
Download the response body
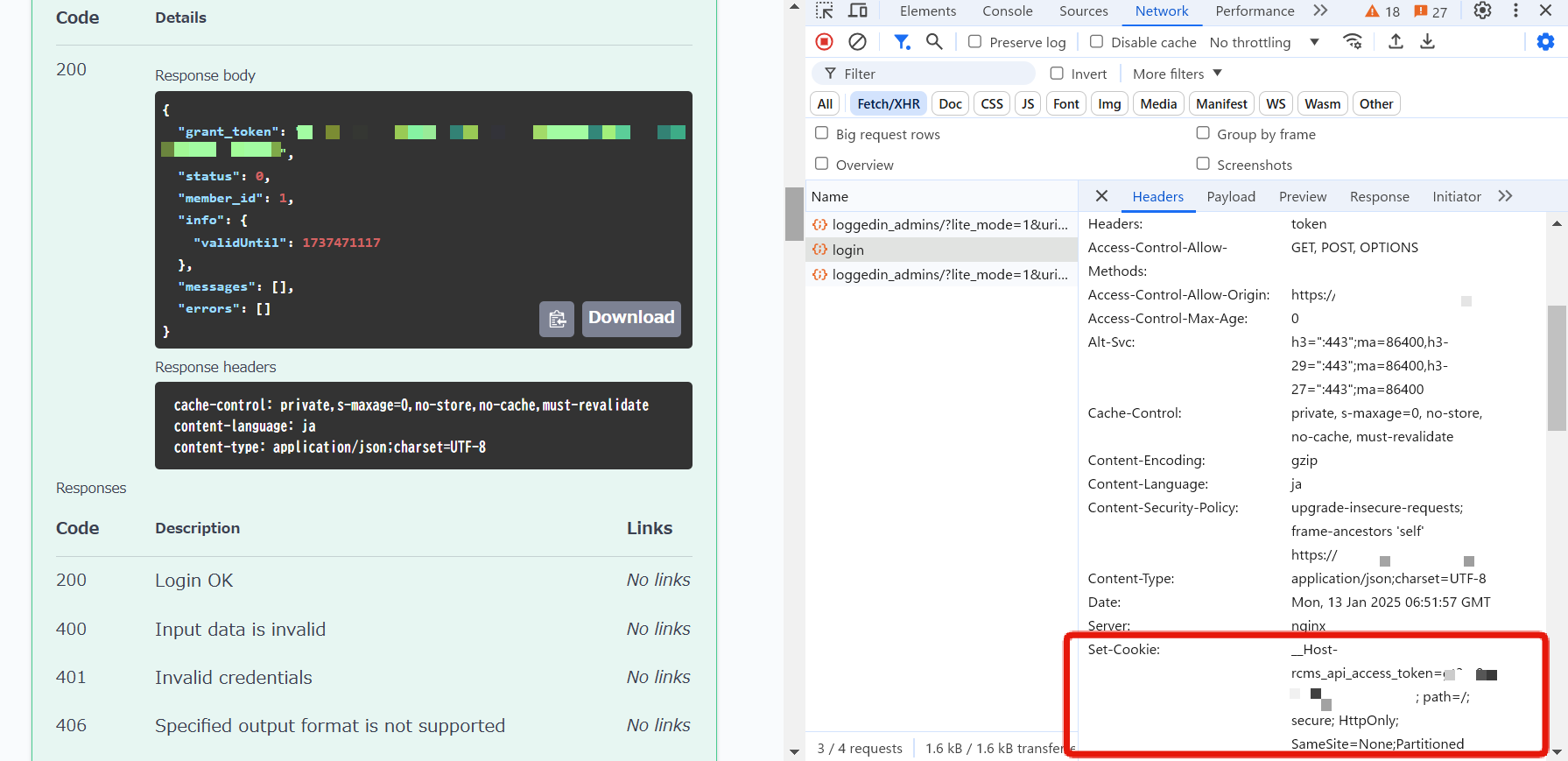coord(631,318)
